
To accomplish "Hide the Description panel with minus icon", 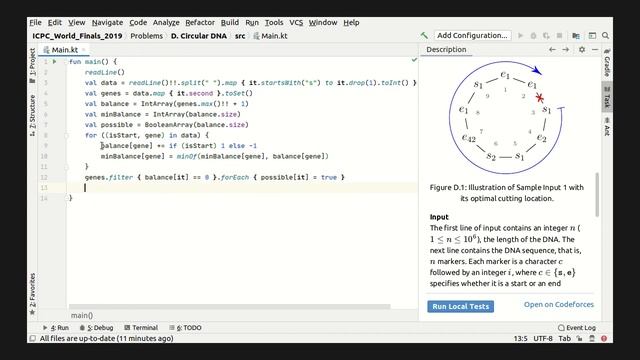I will tap(595, 49).
